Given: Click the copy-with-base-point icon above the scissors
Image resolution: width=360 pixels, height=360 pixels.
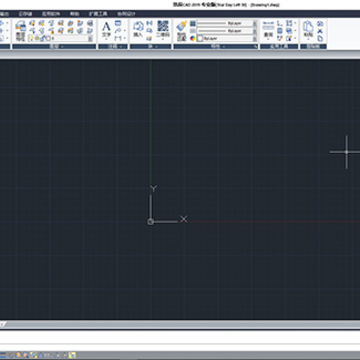Looking at the screenshot, I should point(320,24).
